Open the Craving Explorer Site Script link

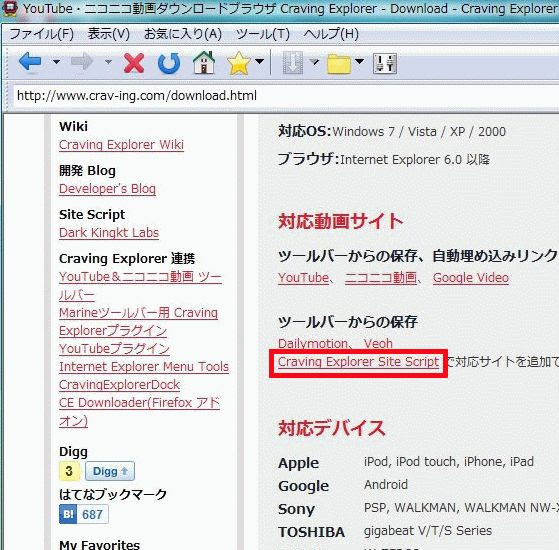click(x=358, y=362)
